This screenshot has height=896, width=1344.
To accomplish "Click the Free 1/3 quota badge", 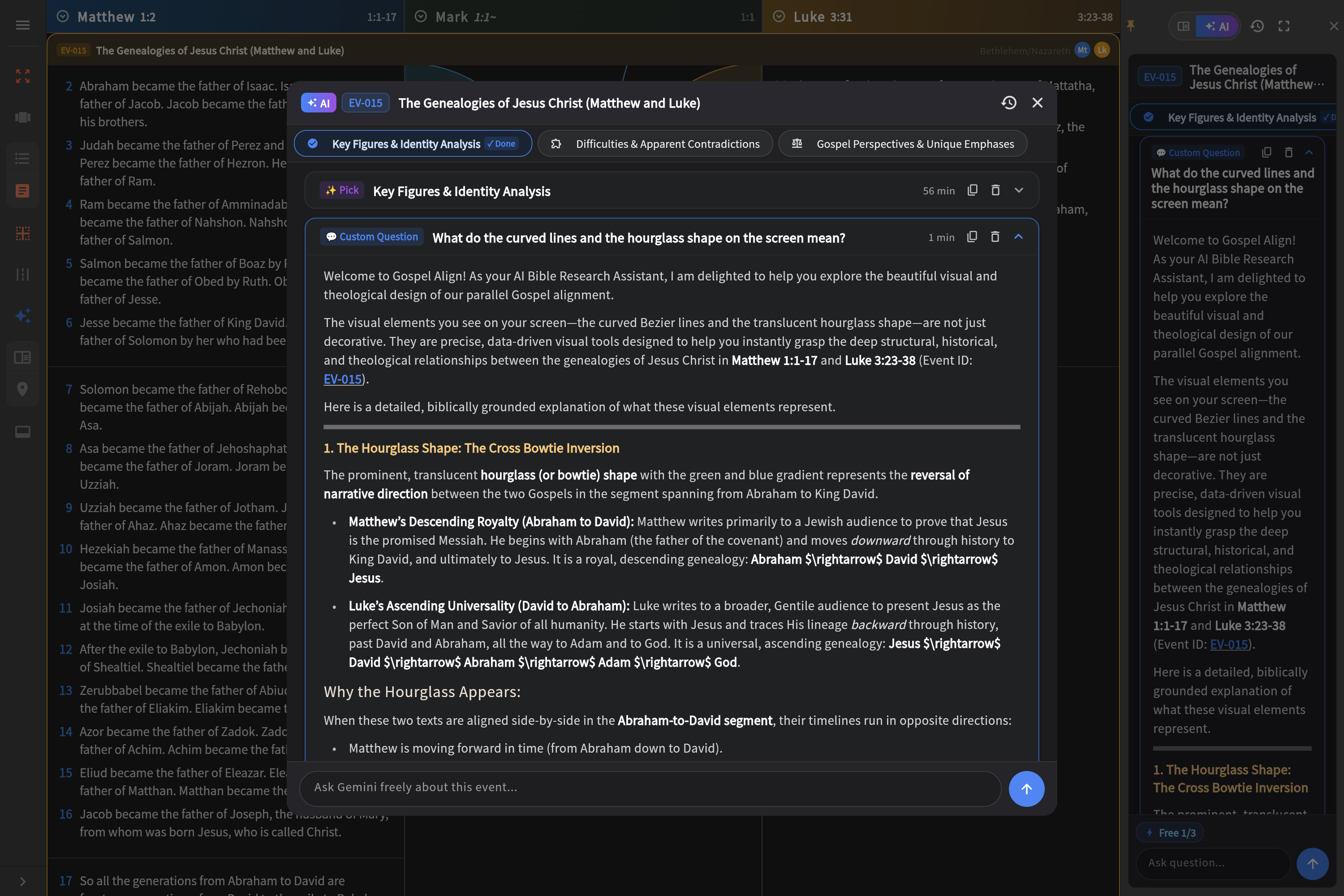I will click(x=1170, y=832).
